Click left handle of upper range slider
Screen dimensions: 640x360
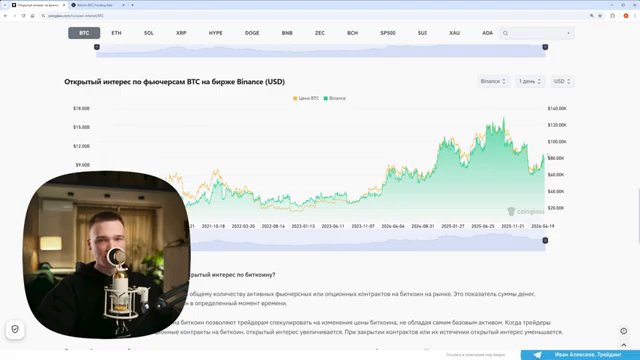(x=97, y=47)
